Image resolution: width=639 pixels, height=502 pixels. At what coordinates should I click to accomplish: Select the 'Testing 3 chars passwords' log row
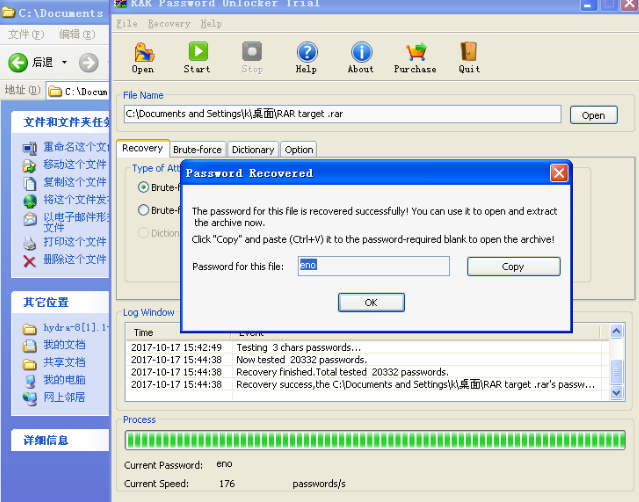click(x=364, y=348)
